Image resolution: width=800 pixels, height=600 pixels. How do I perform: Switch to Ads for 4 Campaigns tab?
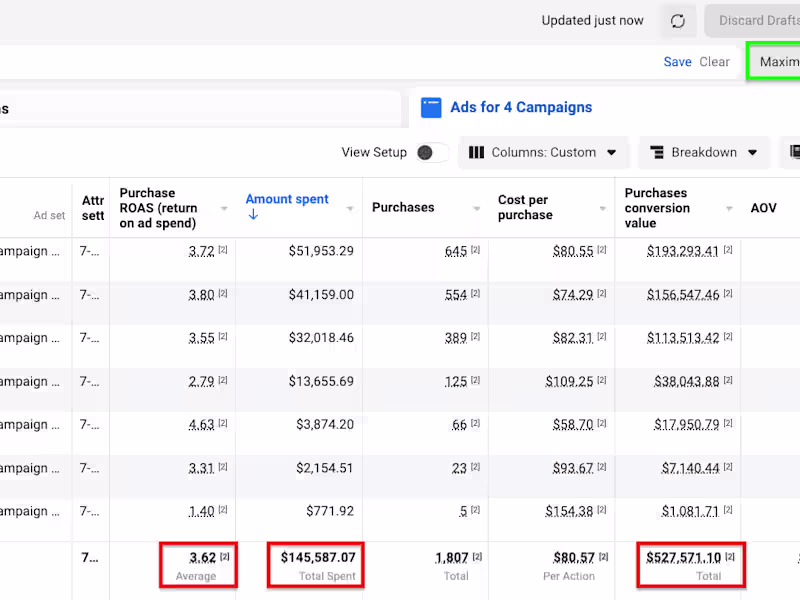coord(520,108)
